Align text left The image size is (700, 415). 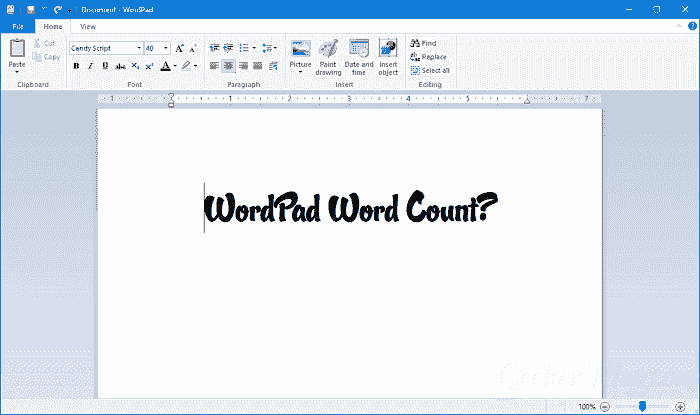[214, 66]
